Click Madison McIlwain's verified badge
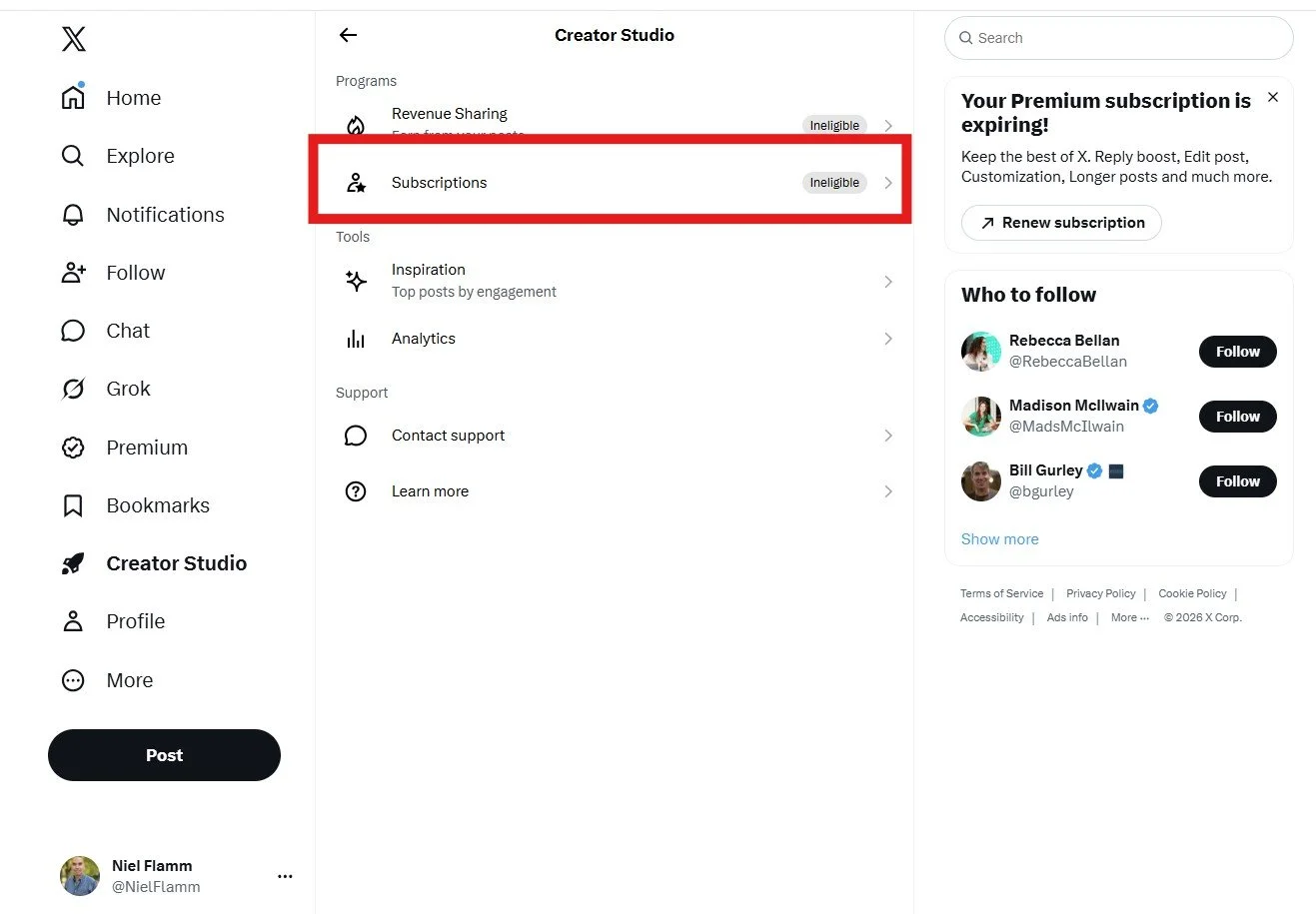Screen dimensions: 1316x914 click(1151, 406)
